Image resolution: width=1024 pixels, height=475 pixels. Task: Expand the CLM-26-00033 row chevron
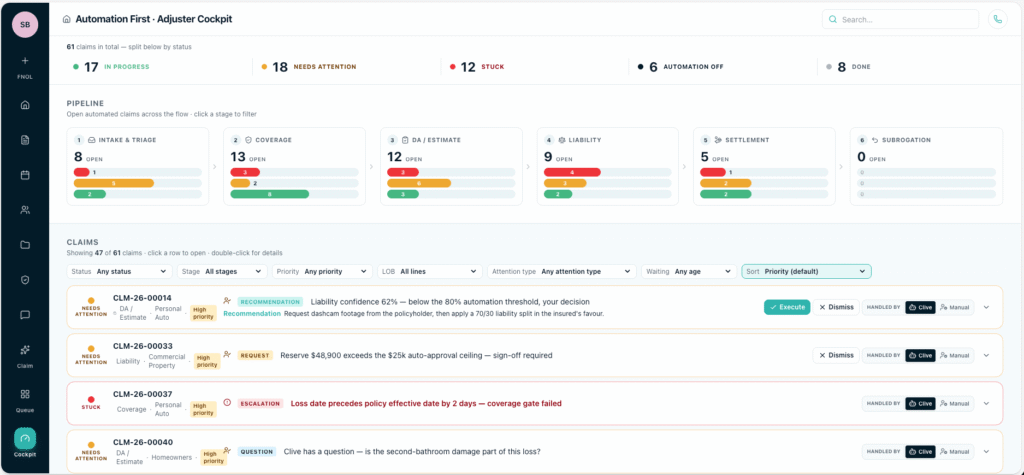pyautogui.click(x=986, y=355)
